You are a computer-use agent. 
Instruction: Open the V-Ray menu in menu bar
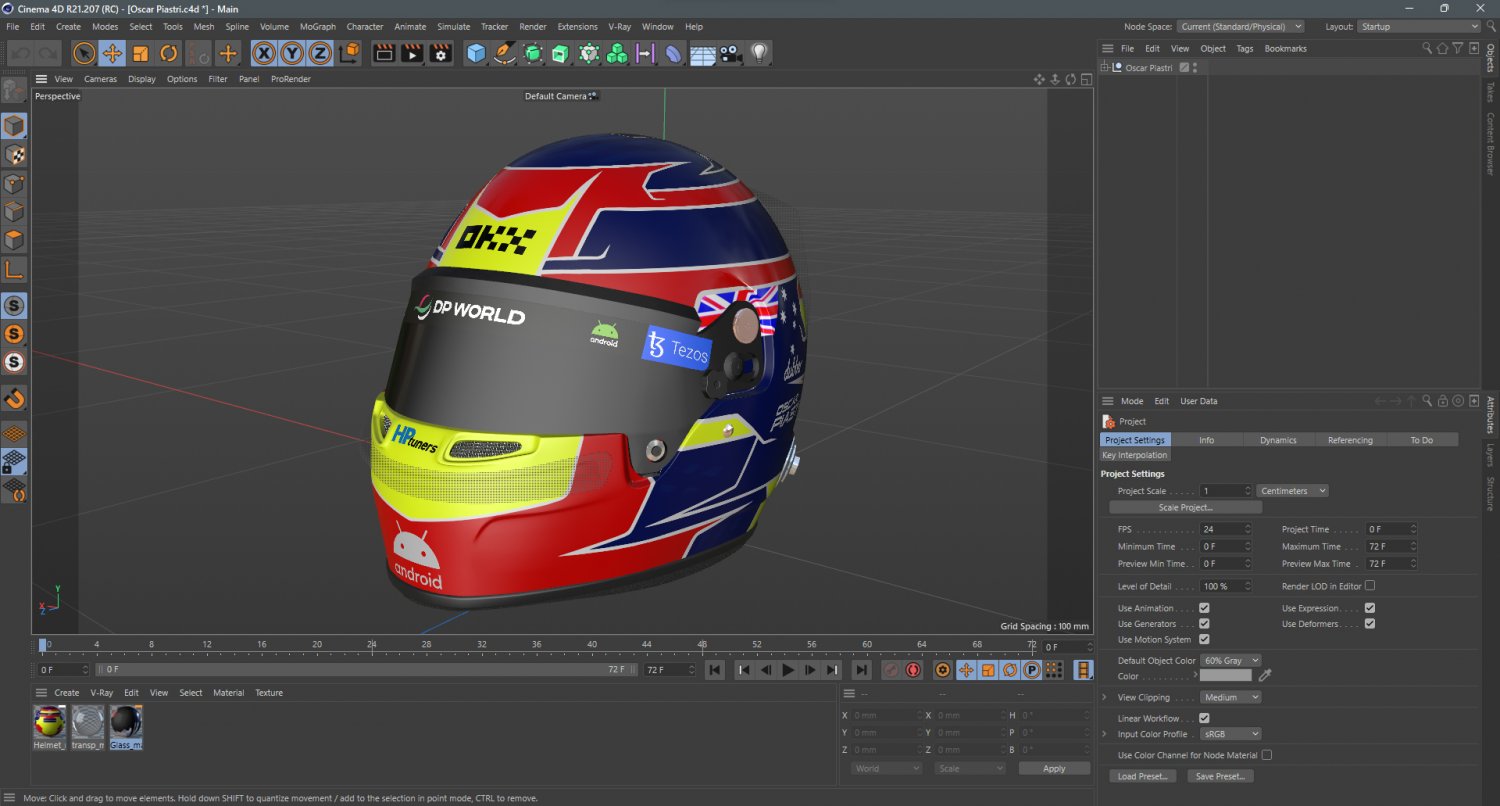[x=619, y=27]
